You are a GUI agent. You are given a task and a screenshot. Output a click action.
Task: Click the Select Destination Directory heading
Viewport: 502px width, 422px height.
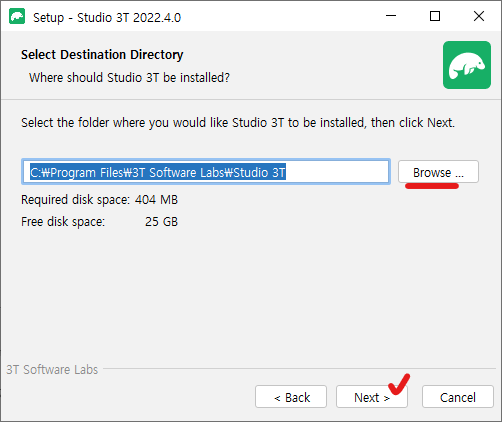click(x=102, y=55)
